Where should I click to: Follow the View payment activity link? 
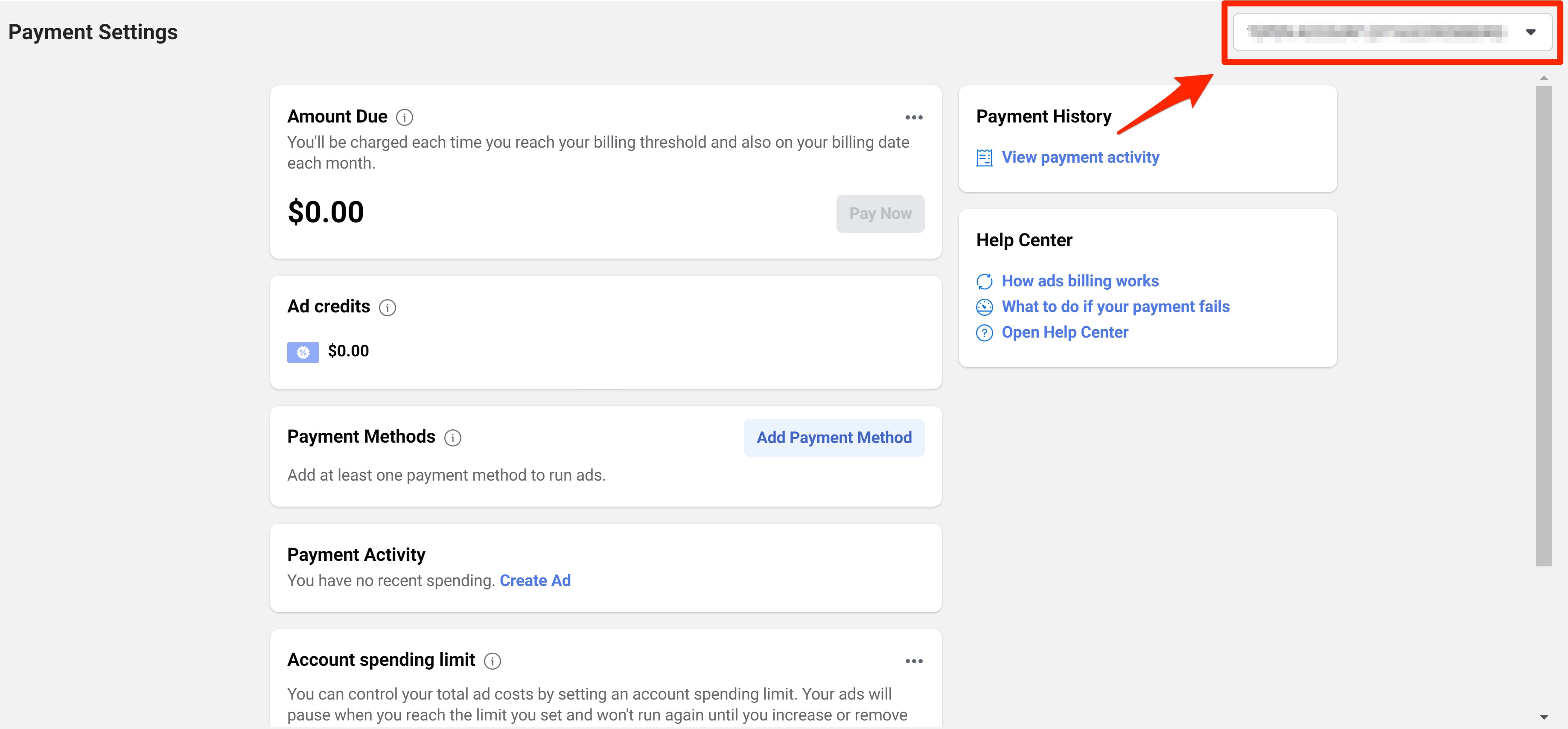1080,157
